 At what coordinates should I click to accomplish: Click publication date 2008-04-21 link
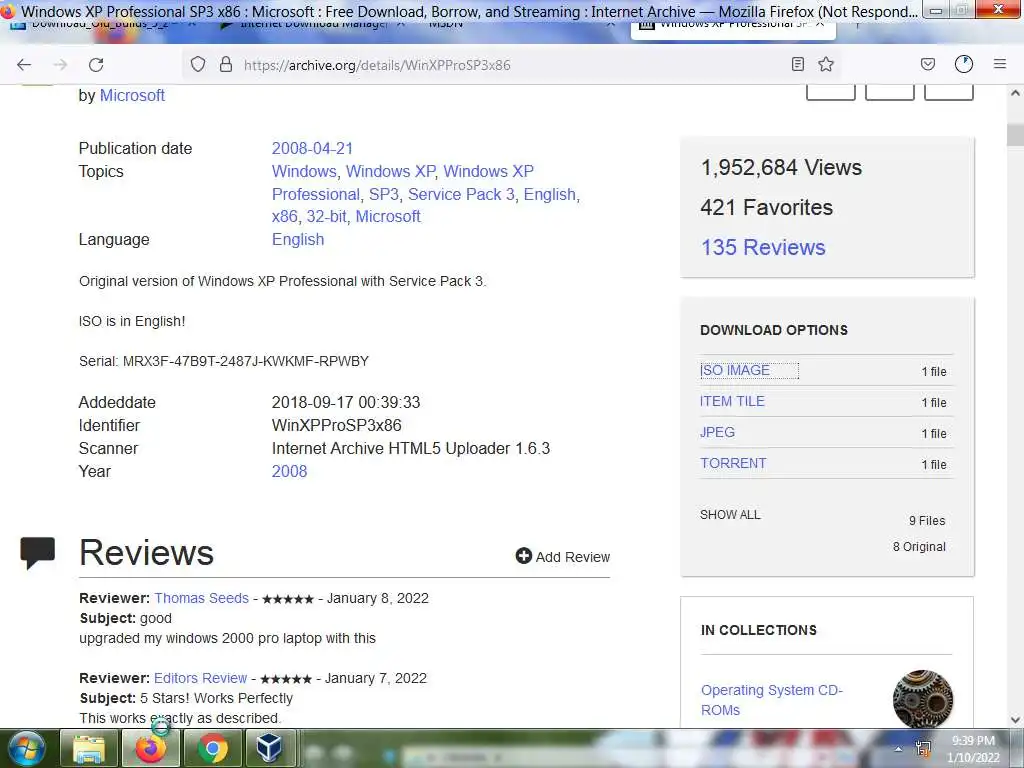pyautogui.click(x=312, y=148)
